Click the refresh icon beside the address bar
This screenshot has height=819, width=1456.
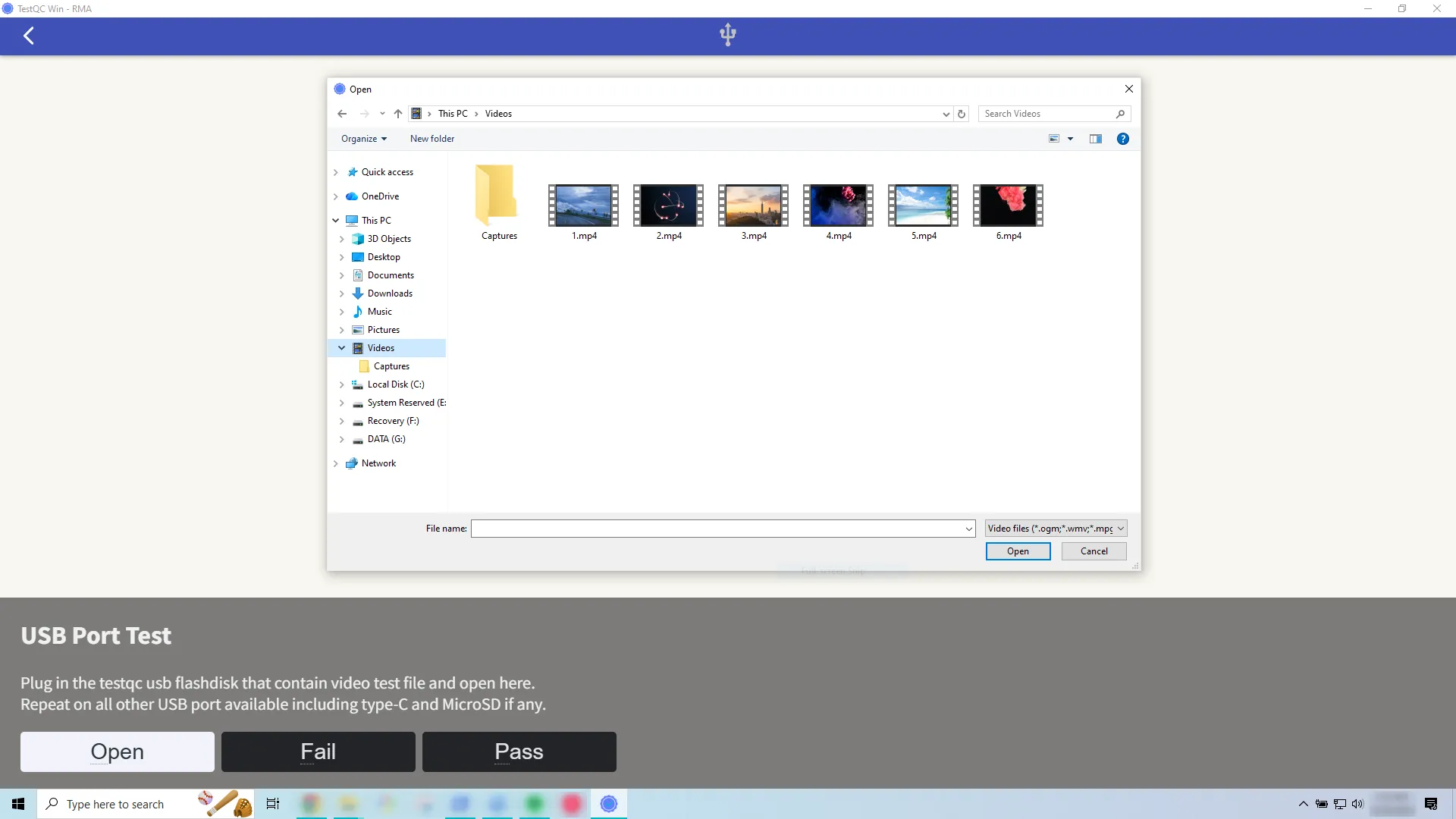click(961, 114)
